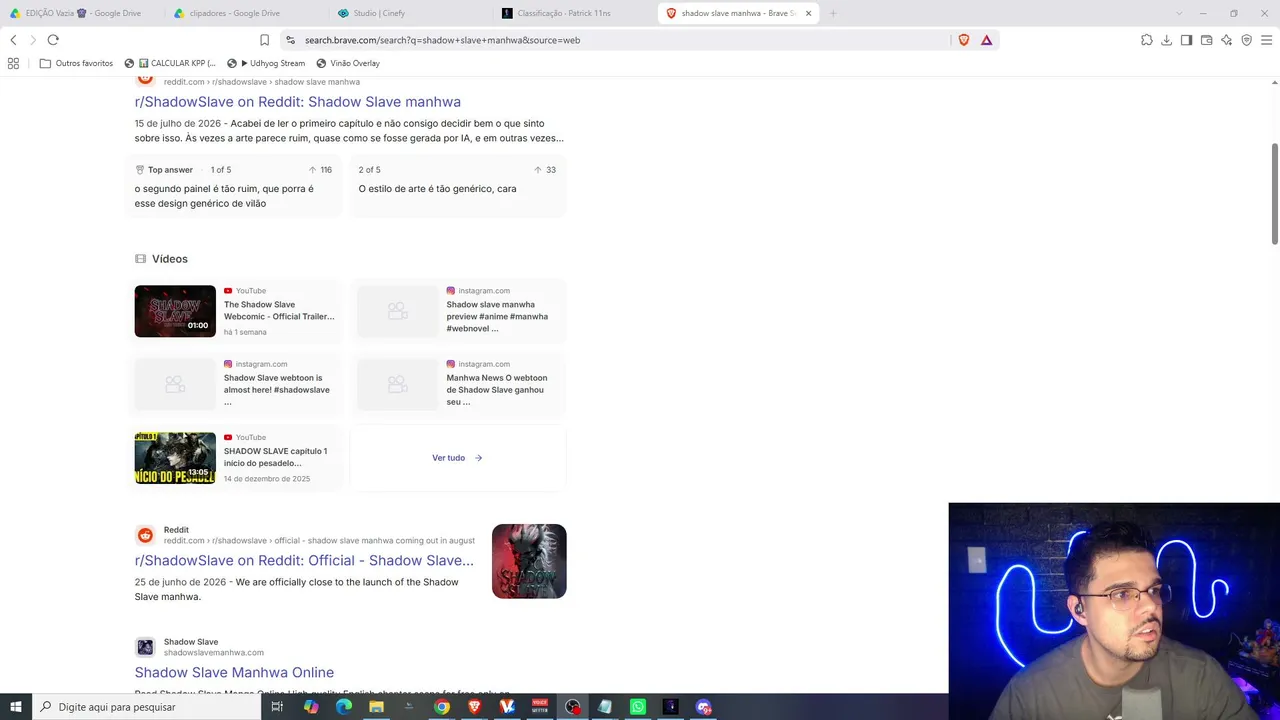The height and width of the screenshot is (720, 1280).
Task: Open the OBS Studio taskbar icon
Action: click(573, 707)
